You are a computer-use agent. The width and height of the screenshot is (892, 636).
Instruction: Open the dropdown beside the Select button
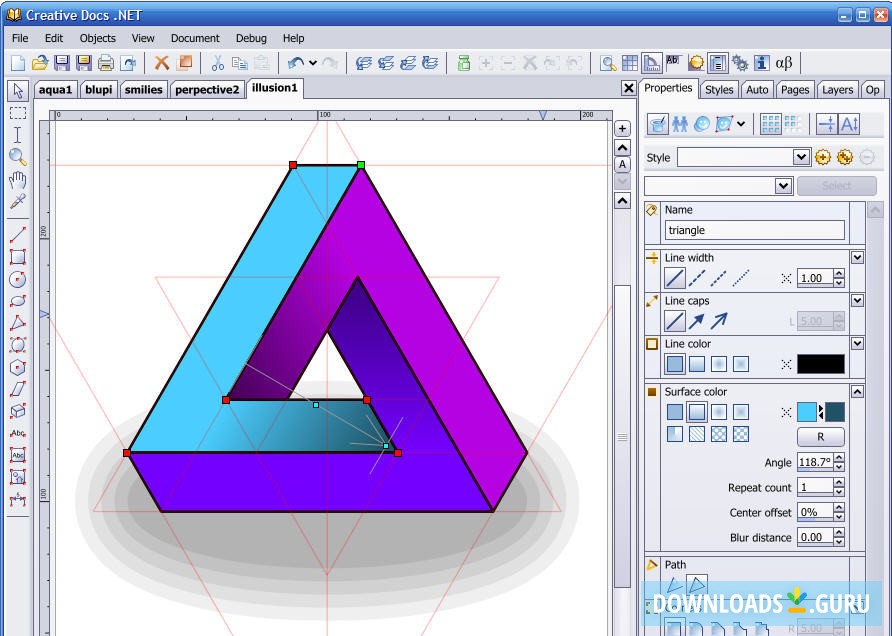[783, 185]
